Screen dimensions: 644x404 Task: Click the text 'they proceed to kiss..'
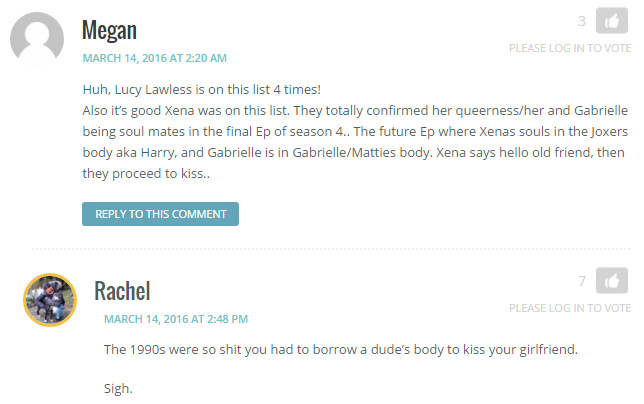tap(146, 174)
